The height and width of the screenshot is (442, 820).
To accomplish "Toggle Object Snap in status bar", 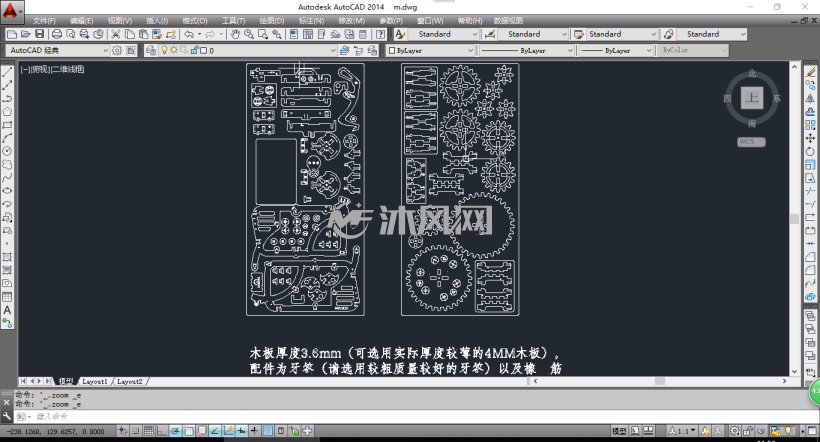I will [x=189, y=431].
